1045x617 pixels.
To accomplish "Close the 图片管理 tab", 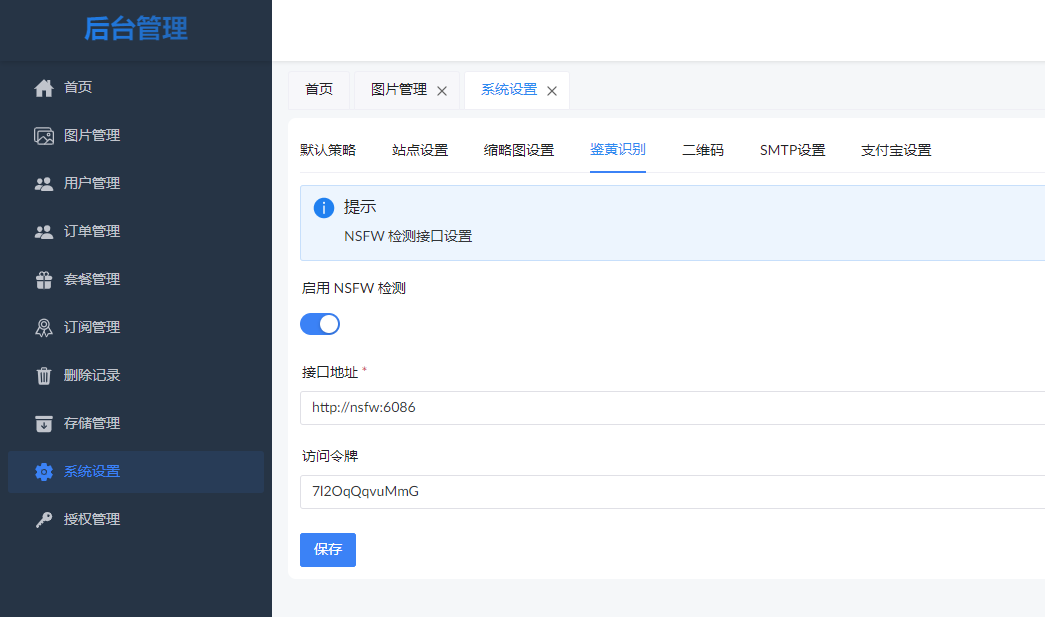I will point(442,91).
